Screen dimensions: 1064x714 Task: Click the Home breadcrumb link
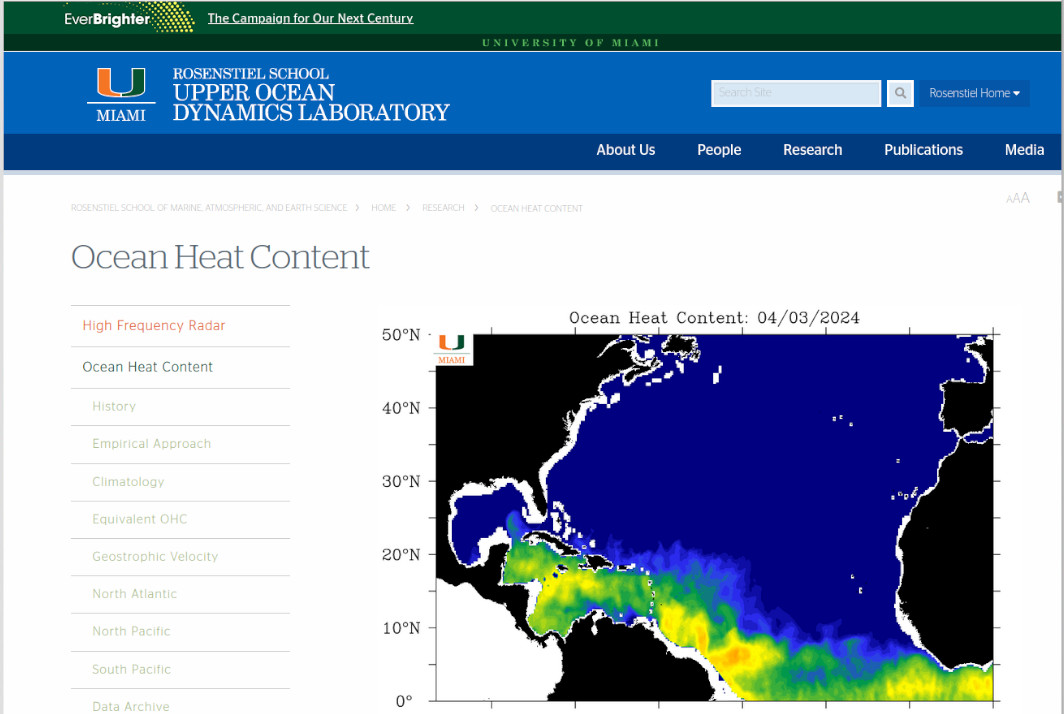[383, 208]
